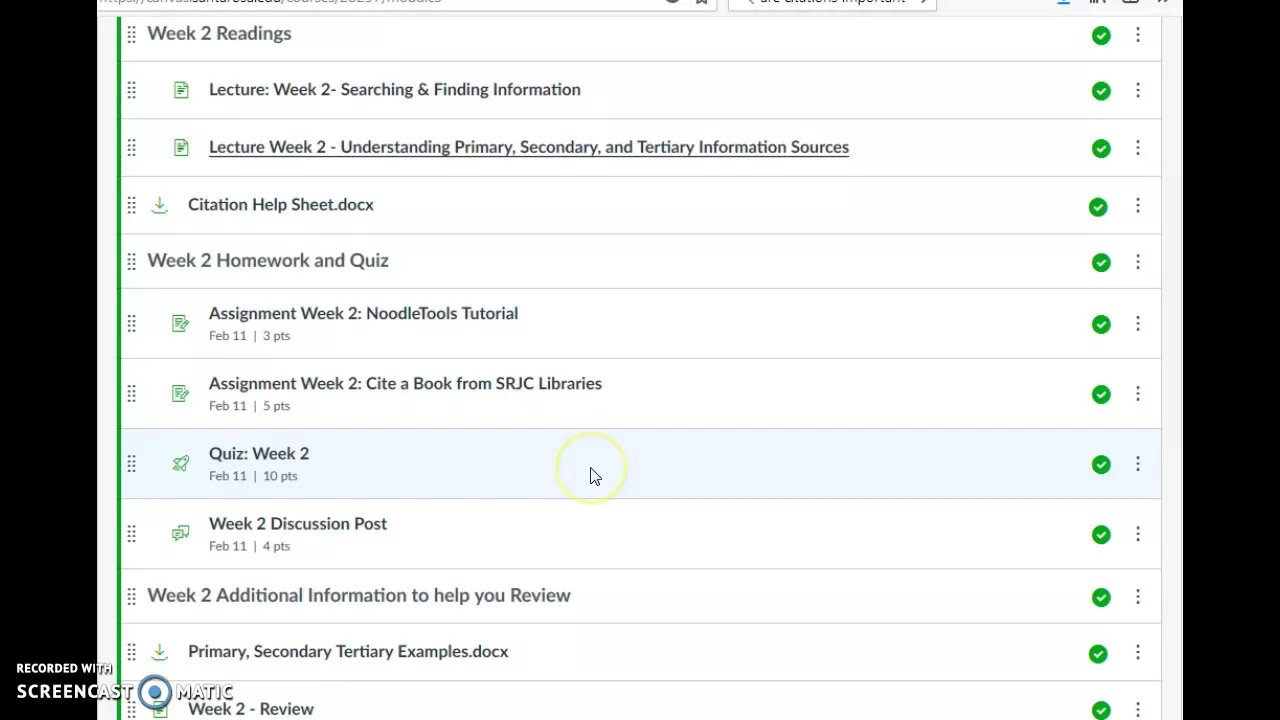This screenshot has width=1280, height=720.
Task: Grab the drag handle for Primary, Secondary Tertiary Examples.docx
Action: [131, 653]
